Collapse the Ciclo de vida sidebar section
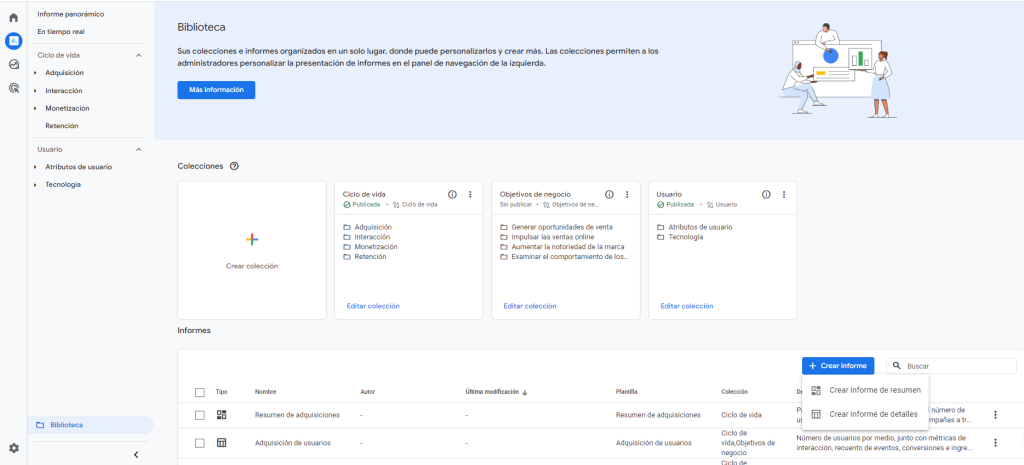 [138, 55]
